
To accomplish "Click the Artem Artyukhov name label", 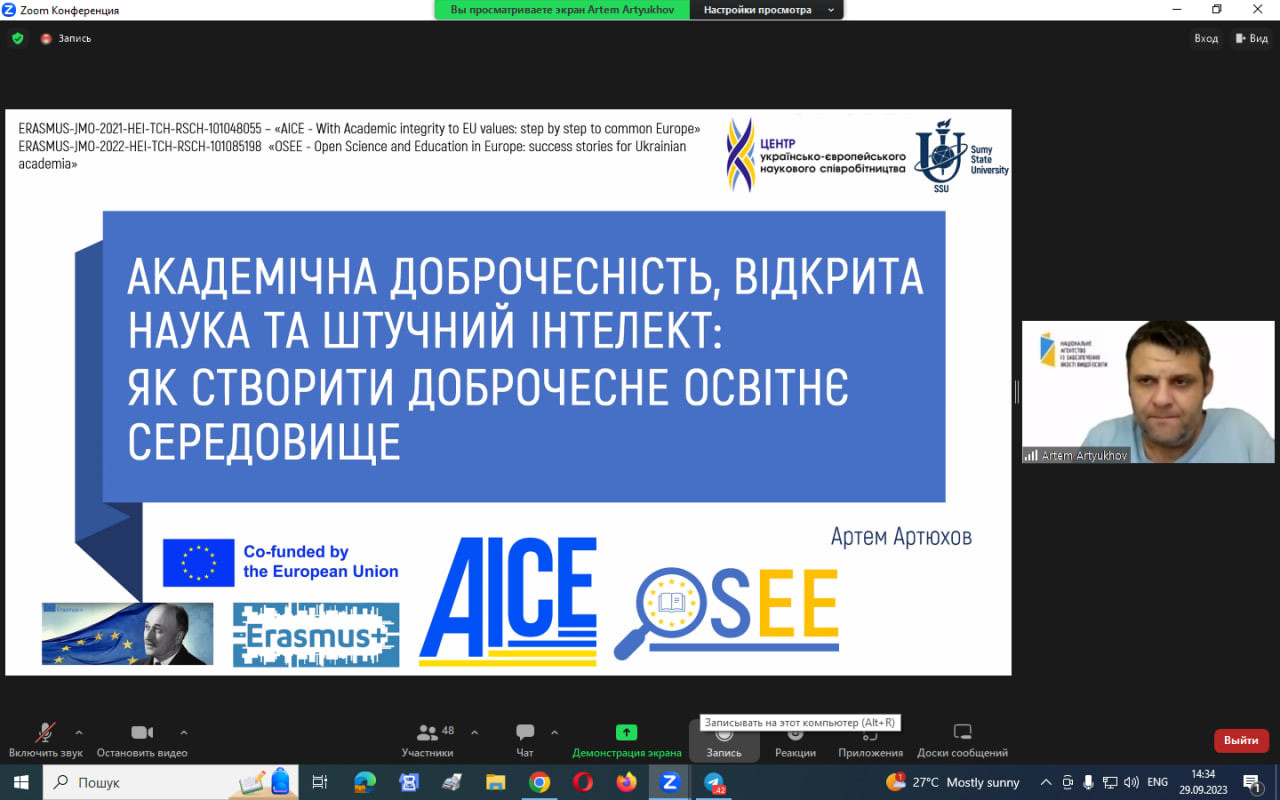I will (1084, 455).
